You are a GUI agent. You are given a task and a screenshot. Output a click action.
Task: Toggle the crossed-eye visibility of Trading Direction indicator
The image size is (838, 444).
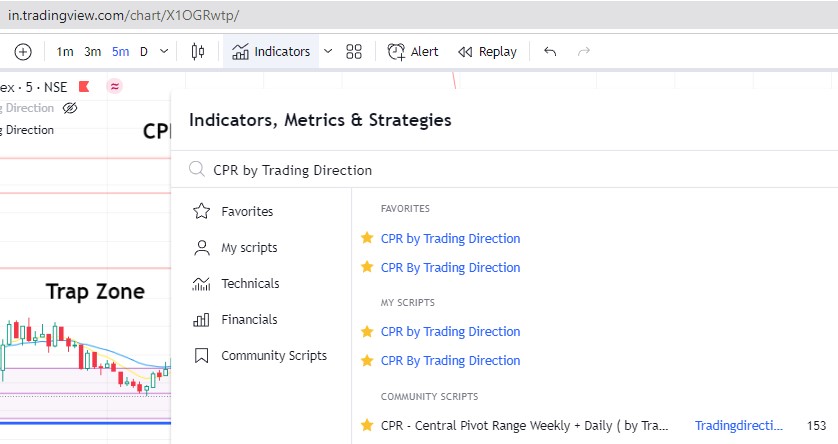coord(70,108)
